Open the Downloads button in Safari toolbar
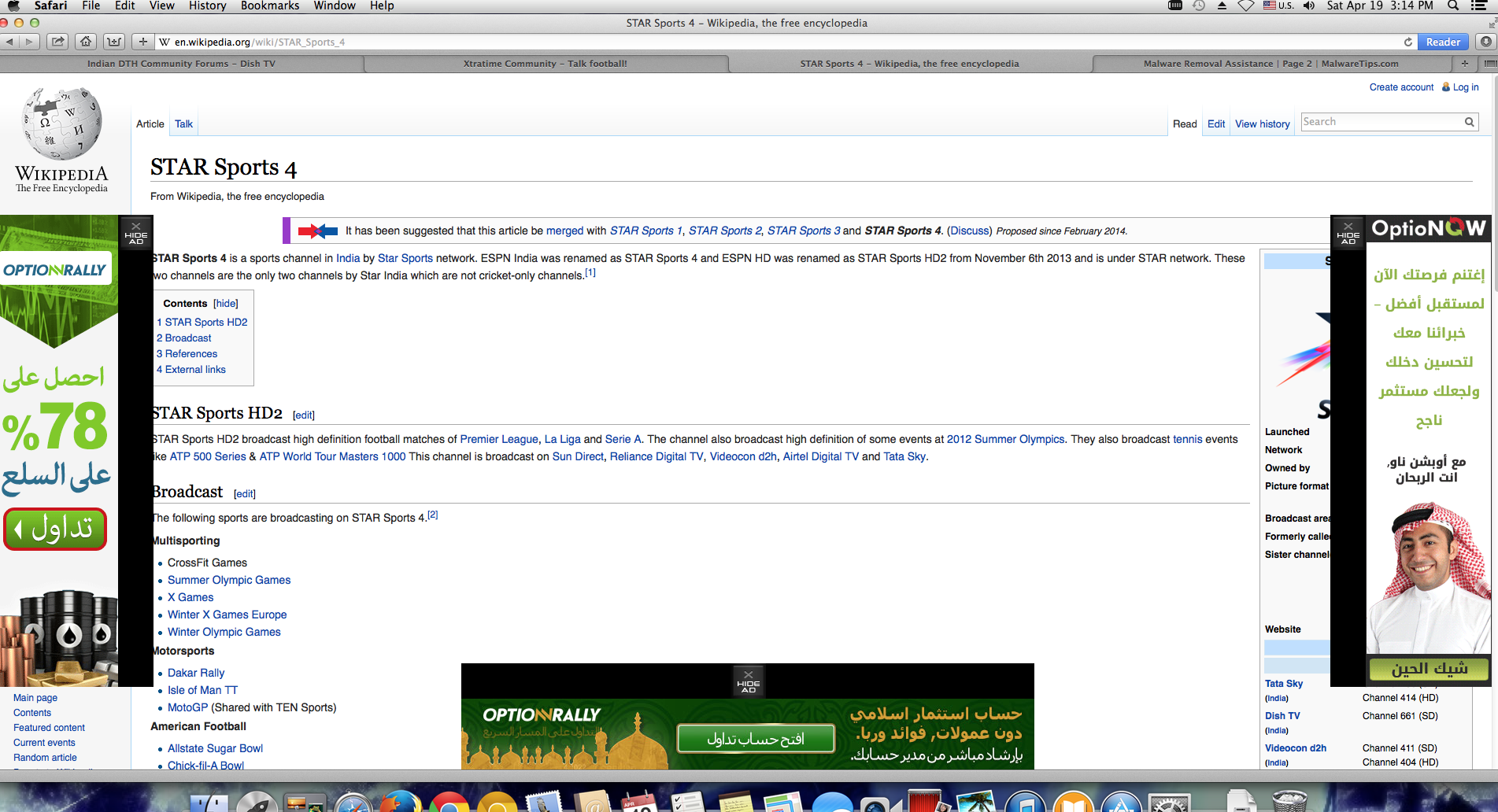Viewport: 1498px width, 812px height. 1485,42
